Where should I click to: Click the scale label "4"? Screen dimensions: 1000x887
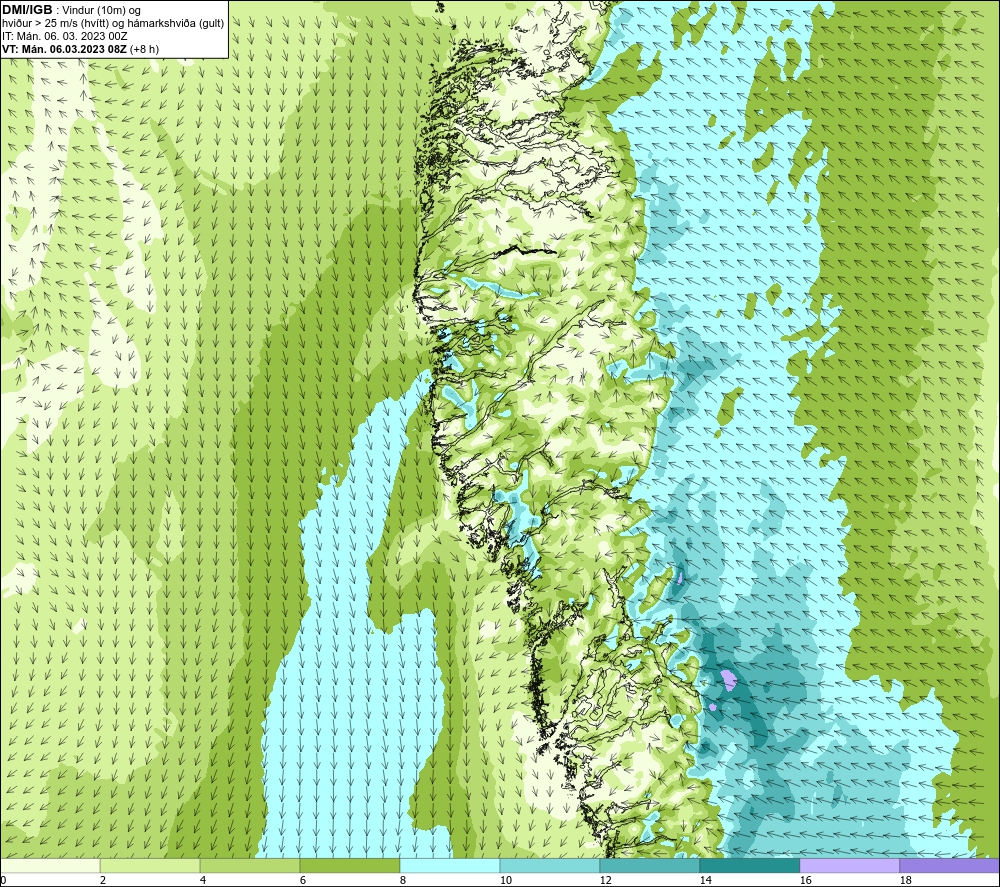tap(203, 880)
